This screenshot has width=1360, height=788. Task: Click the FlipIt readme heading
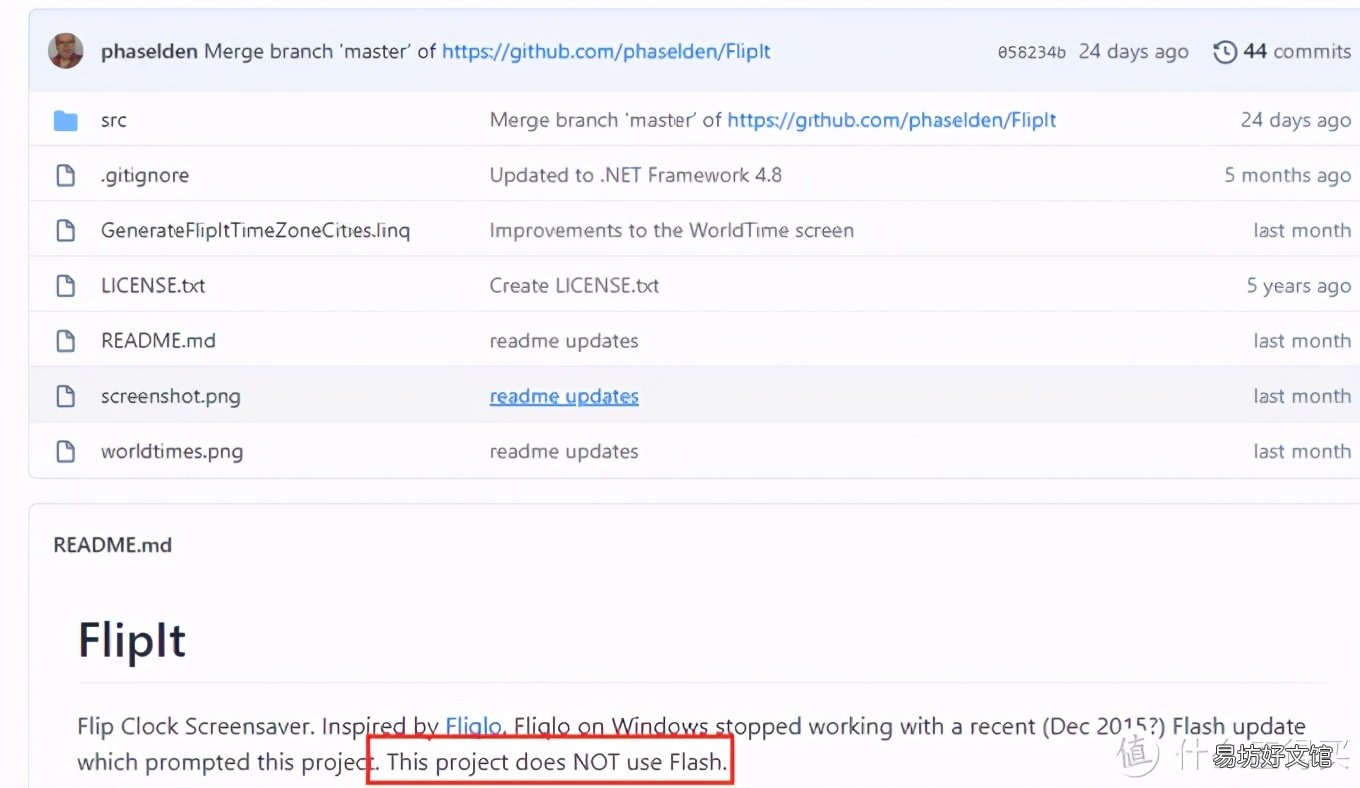point(132,641)
